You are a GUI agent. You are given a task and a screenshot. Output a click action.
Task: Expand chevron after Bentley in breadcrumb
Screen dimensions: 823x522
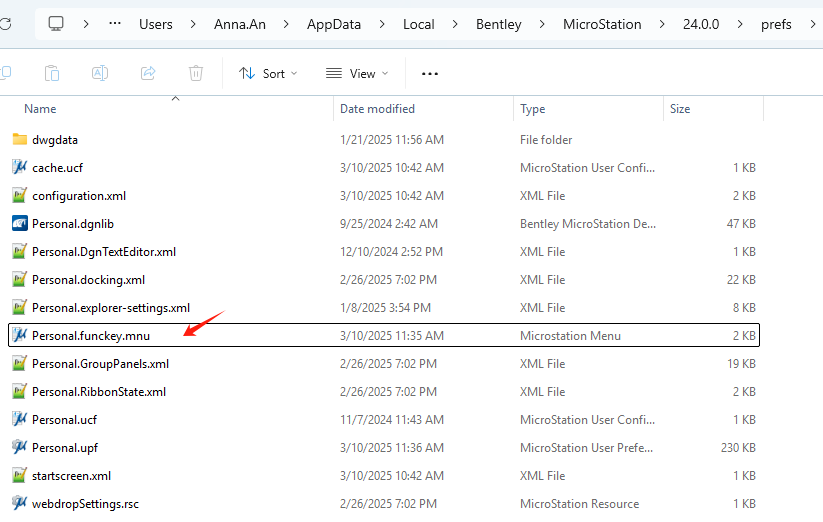pos(542,24)
